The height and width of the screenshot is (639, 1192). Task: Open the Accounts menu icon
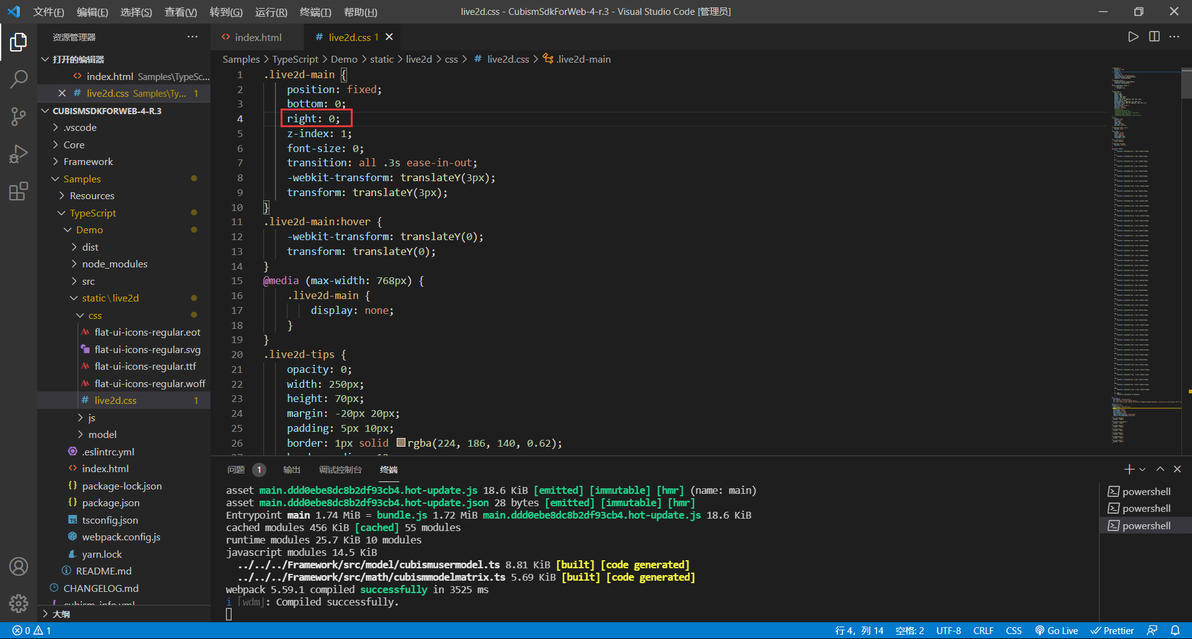(18, 567)
